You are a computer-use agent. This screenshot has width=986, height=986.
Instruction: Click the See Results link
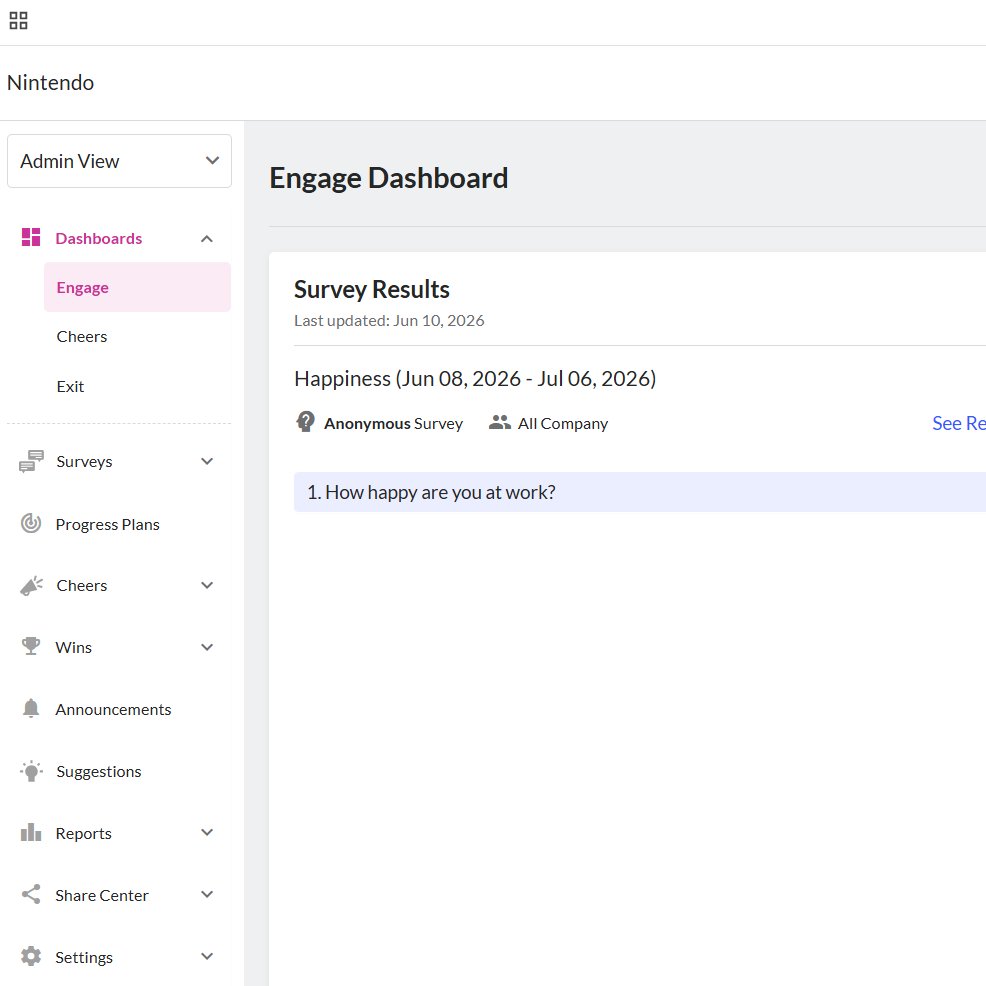click(958, 423)
